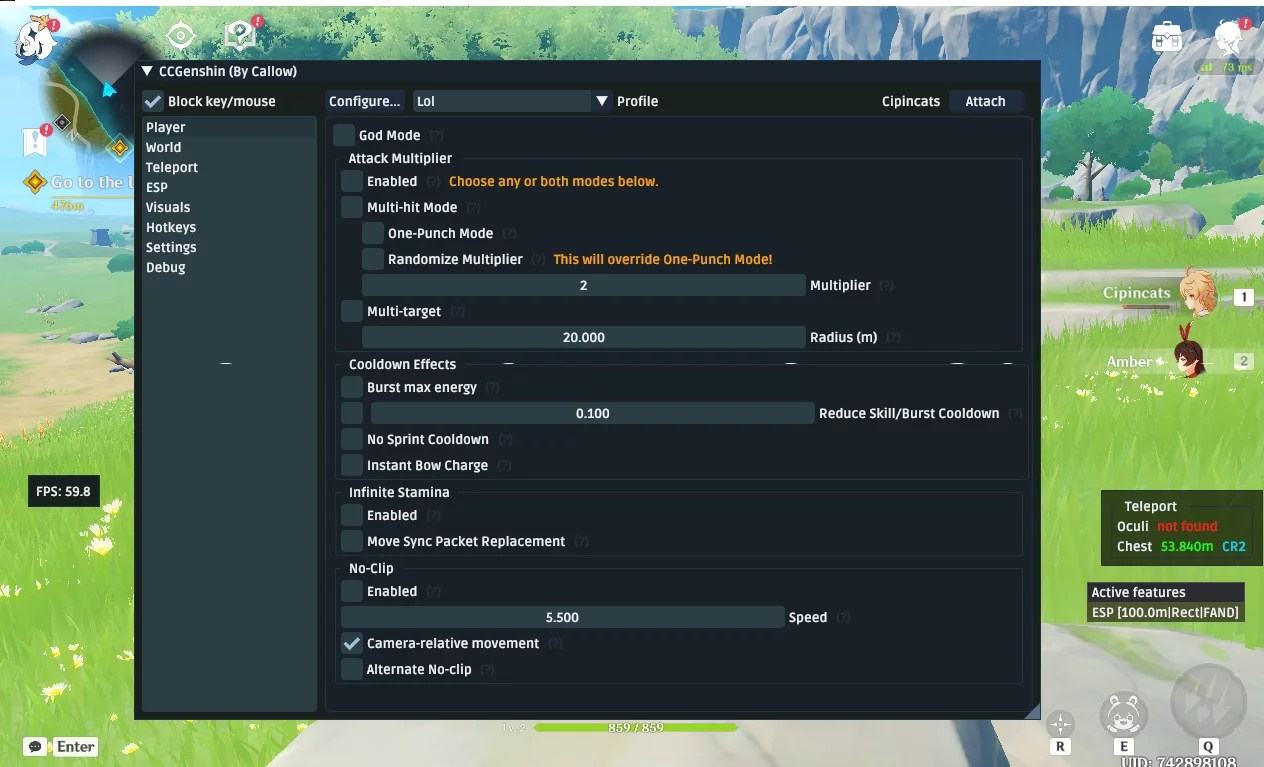Click the Attach button
This screenshot has height=767, width=1264.
(x=985, y=101)
